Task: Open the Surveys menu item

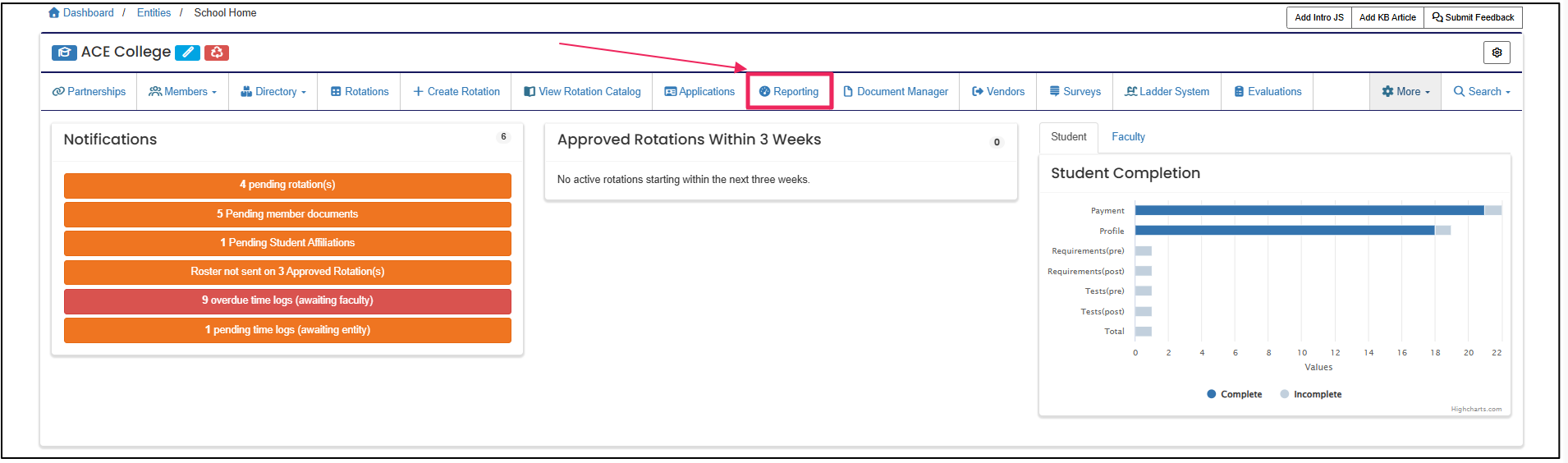Action: (1075, 92)
